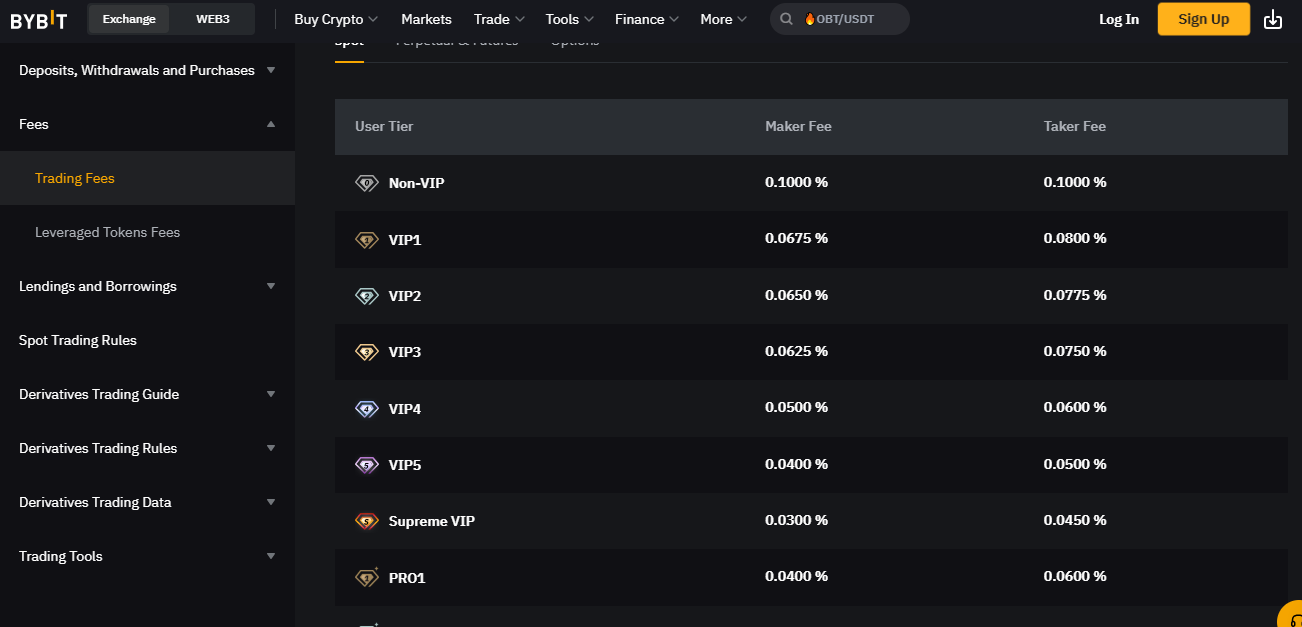Click VIP2 maker fee 0.0650 %
This screenshot has width=1302, height=627.
(796, 295)
